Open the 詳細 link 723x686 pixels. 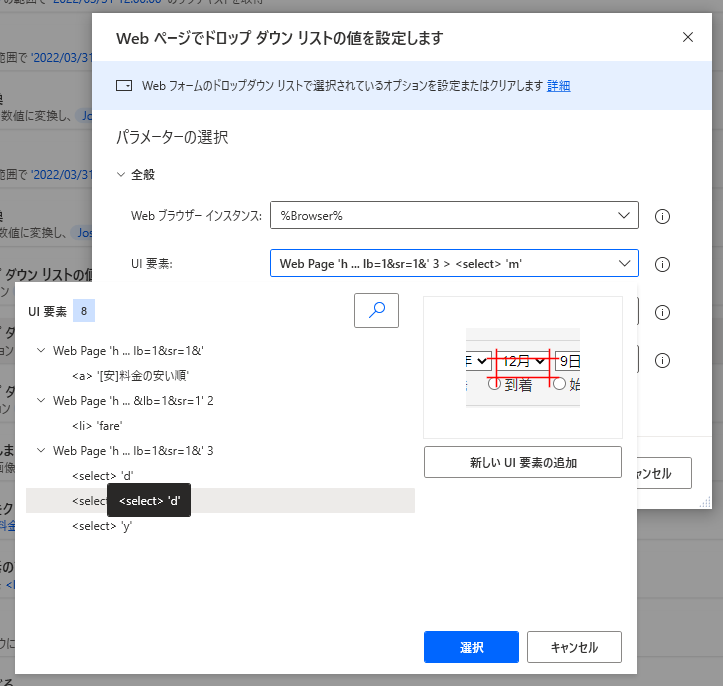558,86
